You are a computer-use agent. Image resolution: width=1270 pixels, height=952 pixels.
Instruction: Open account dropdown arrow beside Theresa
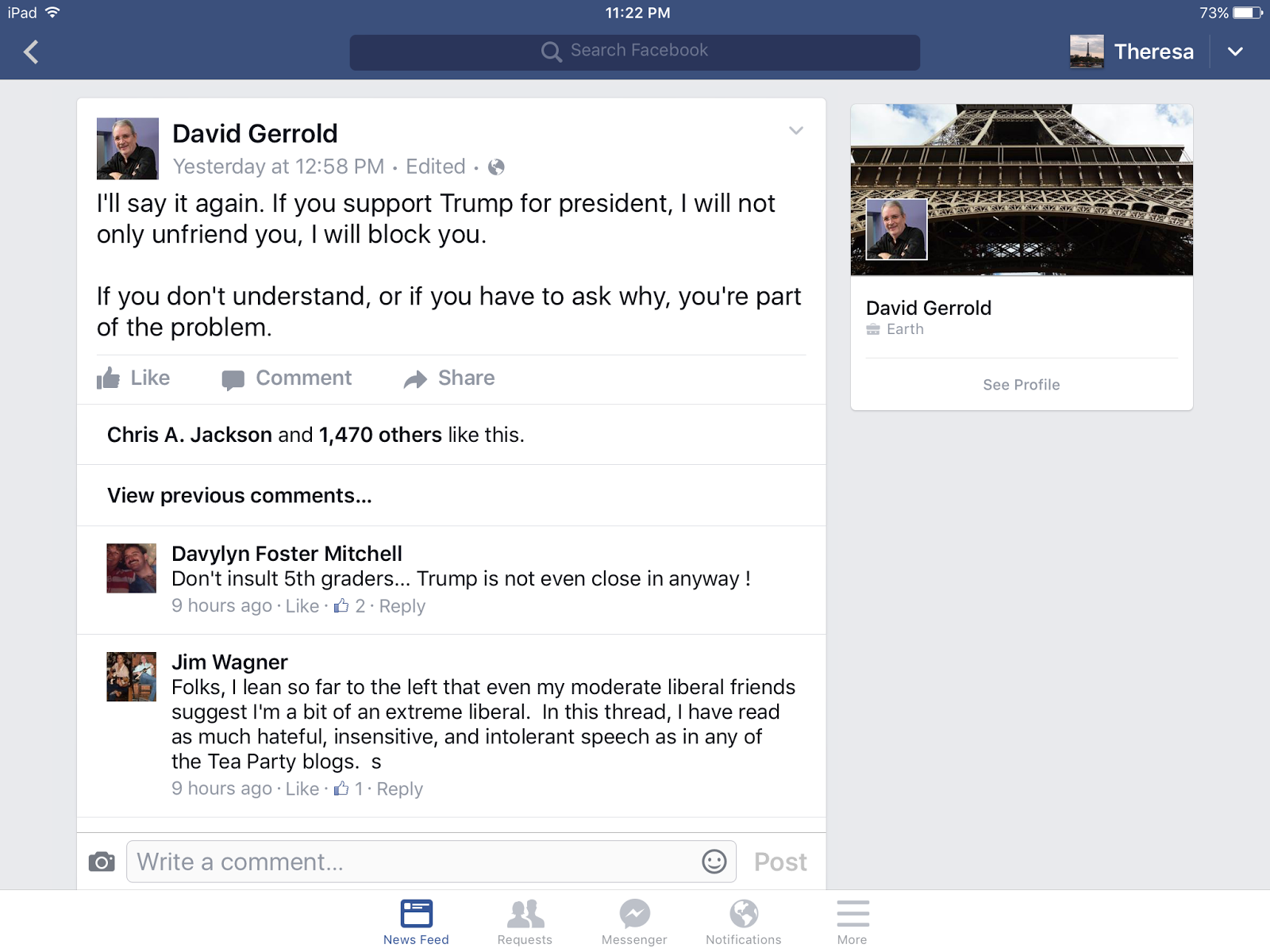coord(1235,52)
